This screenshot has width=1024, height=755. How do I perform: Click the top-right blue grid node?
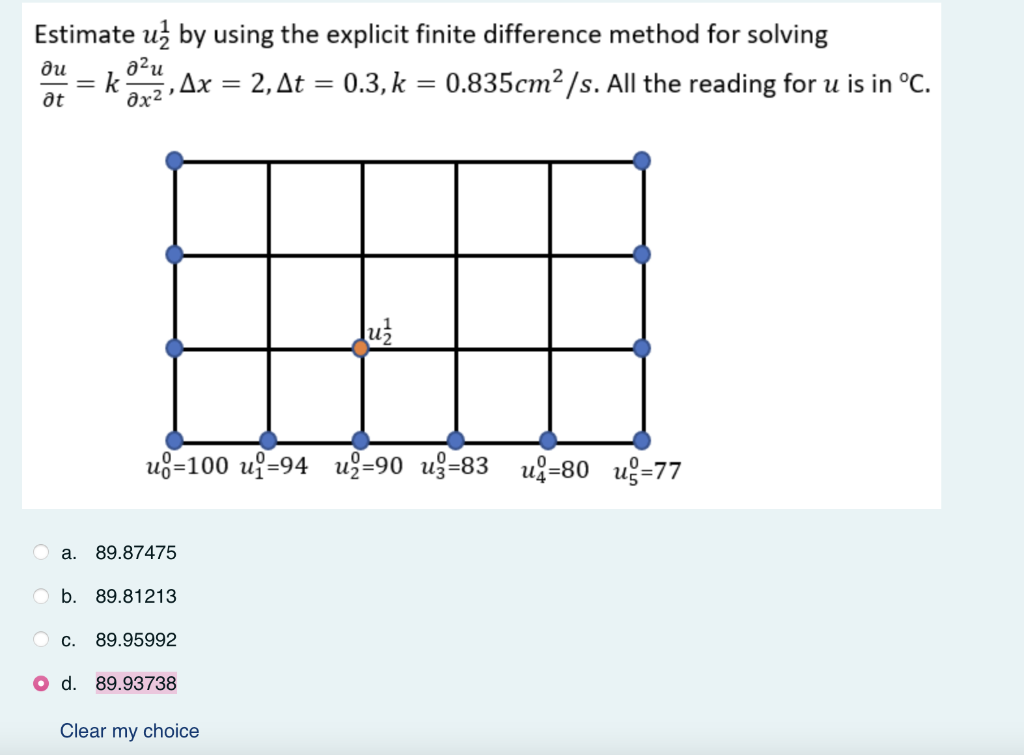[641, 159]
